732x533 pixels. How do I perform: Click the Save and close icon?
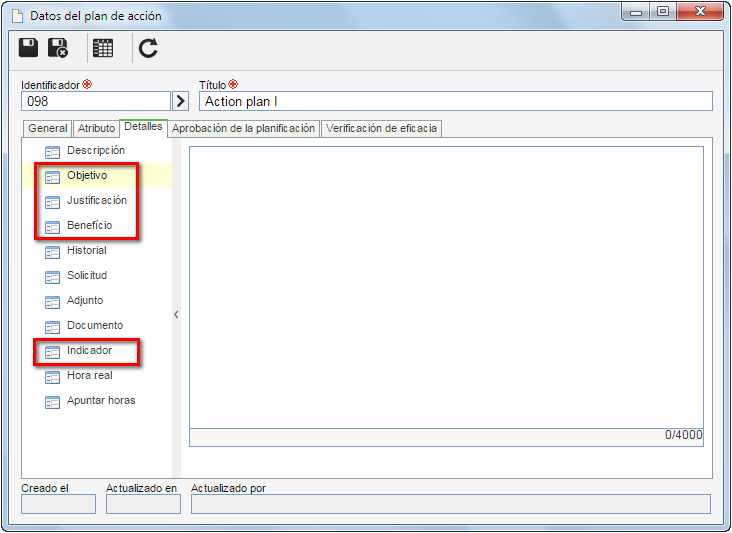58,48
